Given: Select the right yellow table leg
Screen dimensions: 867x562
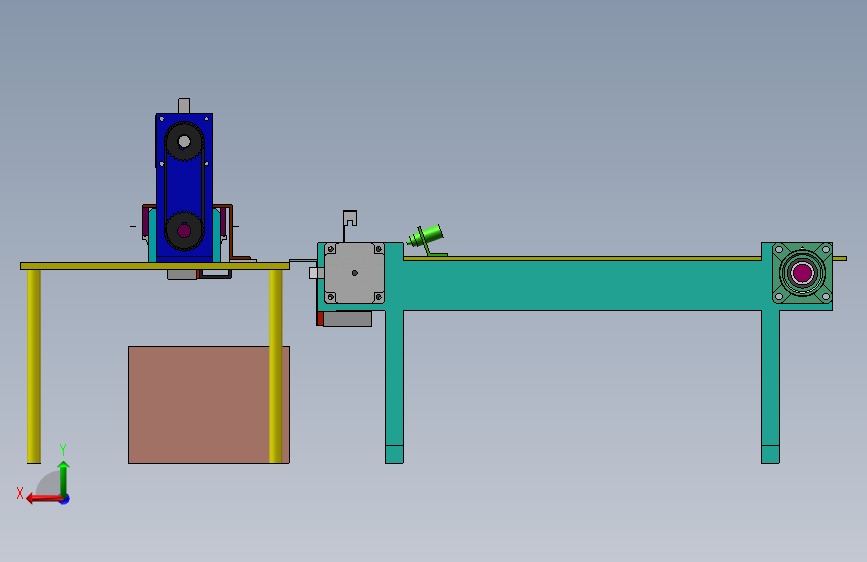Looking at the screenshot, I should pyautogui.click(x=275, y=366).
